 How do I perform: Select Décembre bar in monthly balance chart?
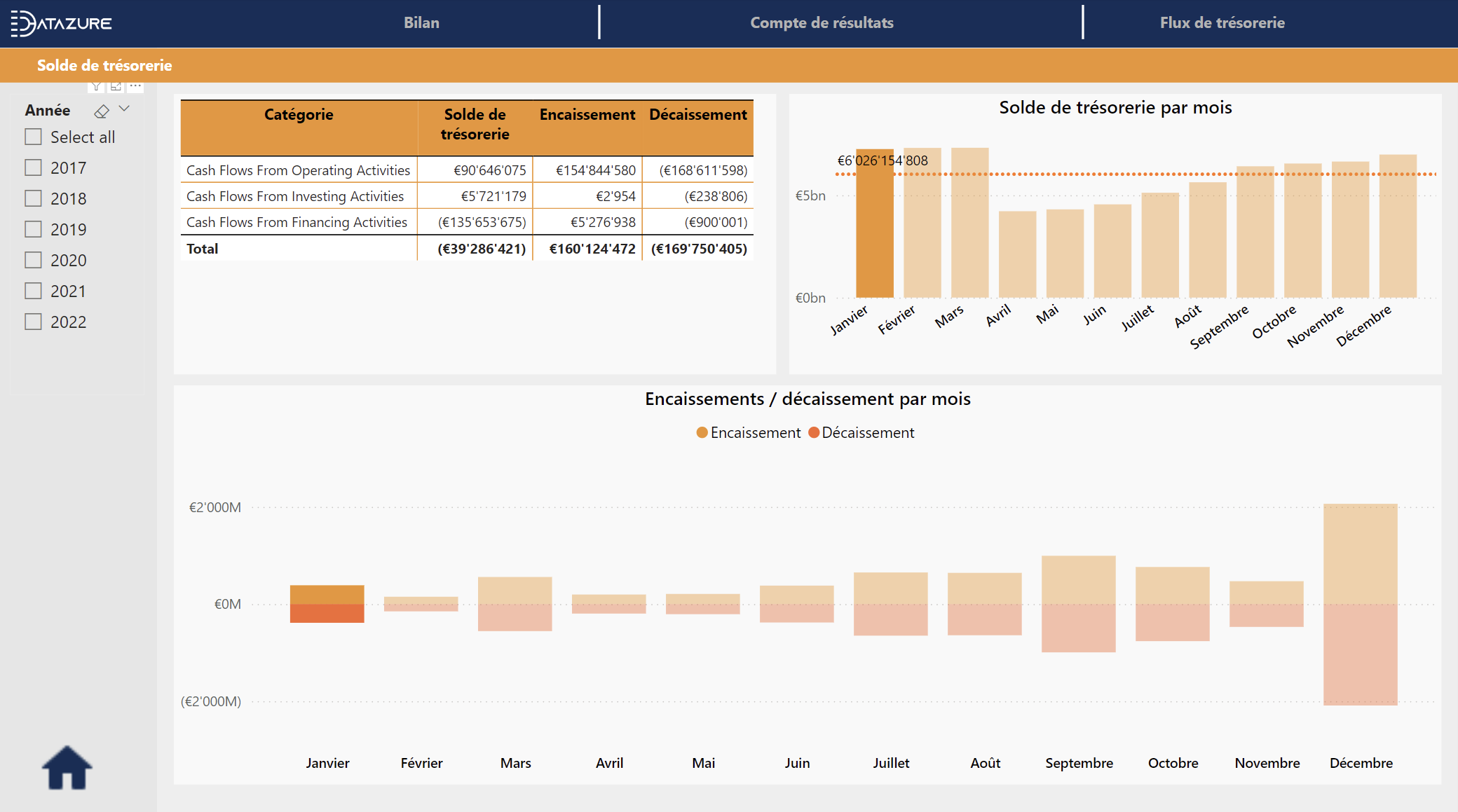coord(1398,226)
